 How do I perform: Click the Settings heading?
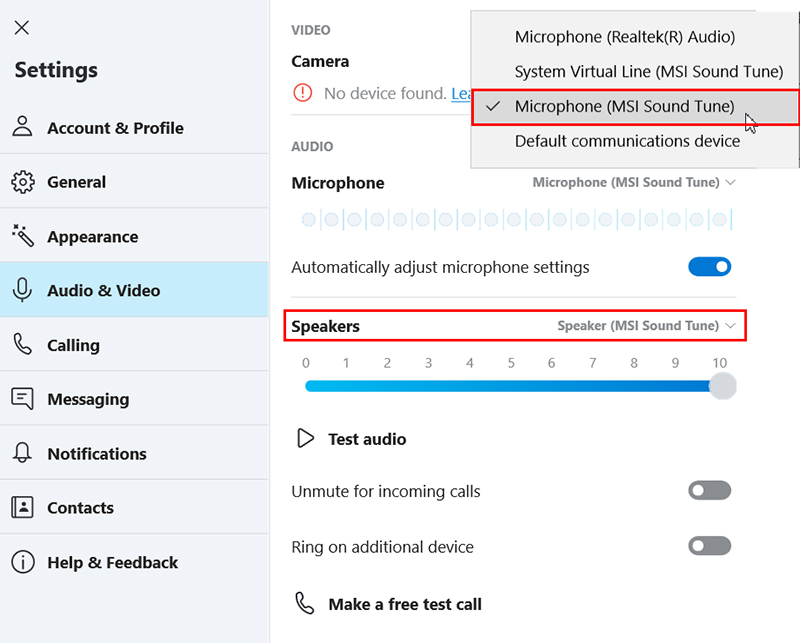coord(56,70)
